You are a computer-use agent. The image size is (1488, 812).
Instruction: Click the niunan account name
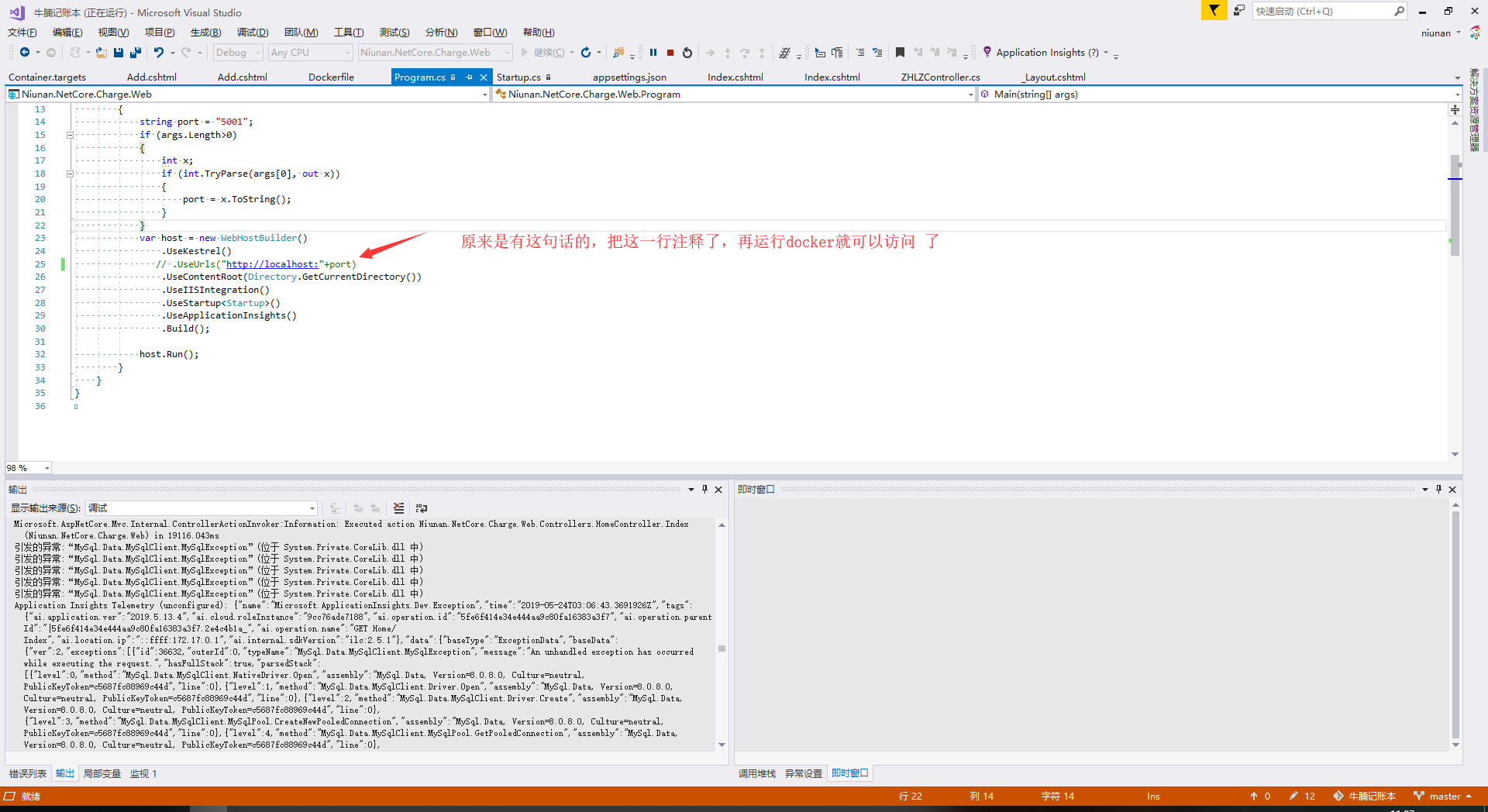coord(1436,33)
